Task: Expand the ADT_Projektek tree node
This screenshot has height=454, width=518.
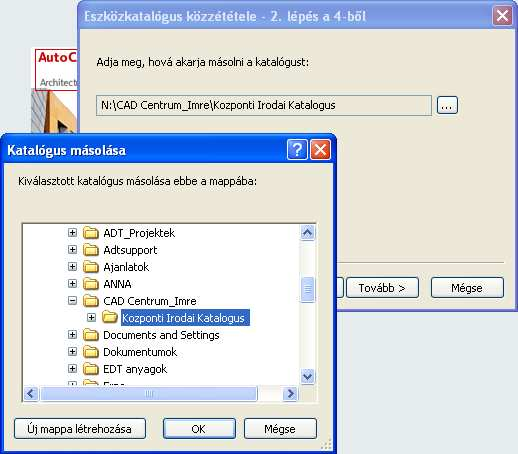Action: point(72,232)
